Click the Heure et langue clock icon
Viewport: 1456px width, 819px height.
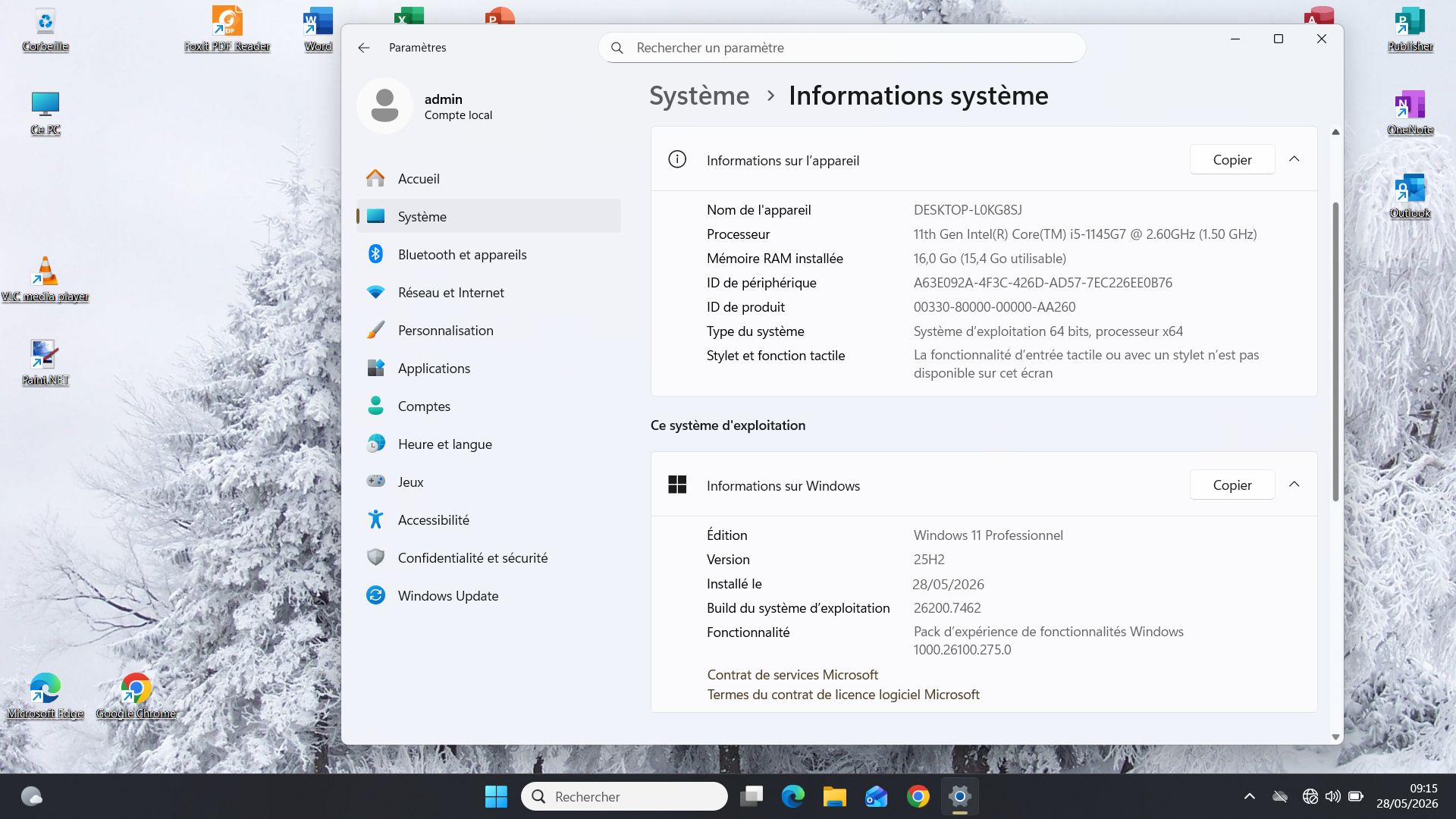pyautogui.click(x=375, y=444)
